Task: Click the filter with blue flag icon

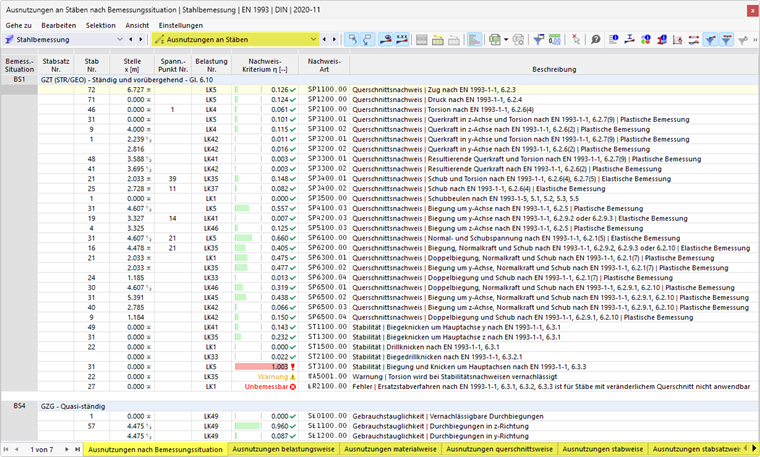Action: tap(538, 40)
